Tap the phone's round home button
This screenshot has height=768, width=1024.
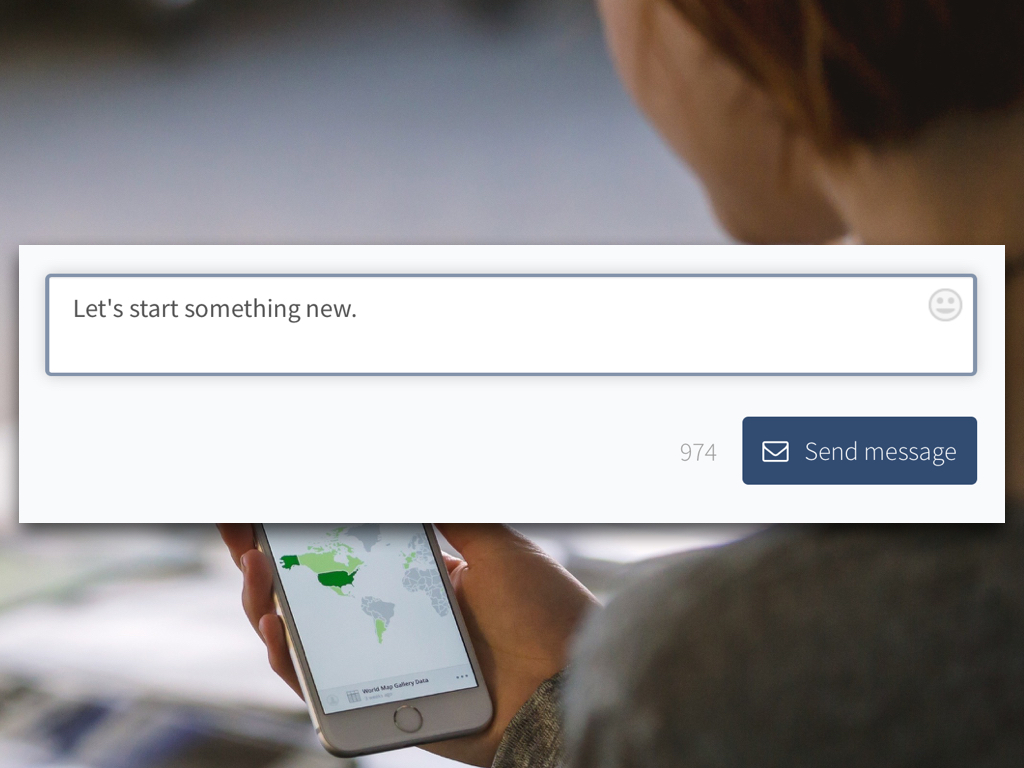tap(408, 719)
